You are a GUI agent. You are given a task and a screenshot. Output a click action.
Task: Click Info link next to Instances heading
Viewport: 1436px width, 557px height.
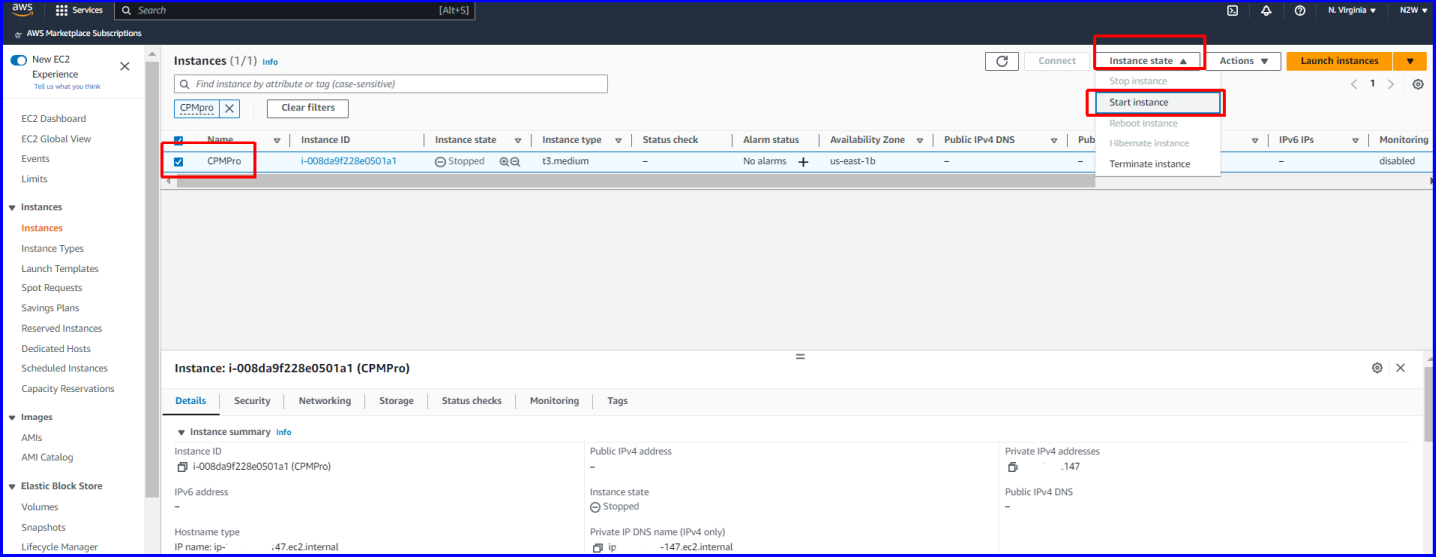tap(270, 62)
